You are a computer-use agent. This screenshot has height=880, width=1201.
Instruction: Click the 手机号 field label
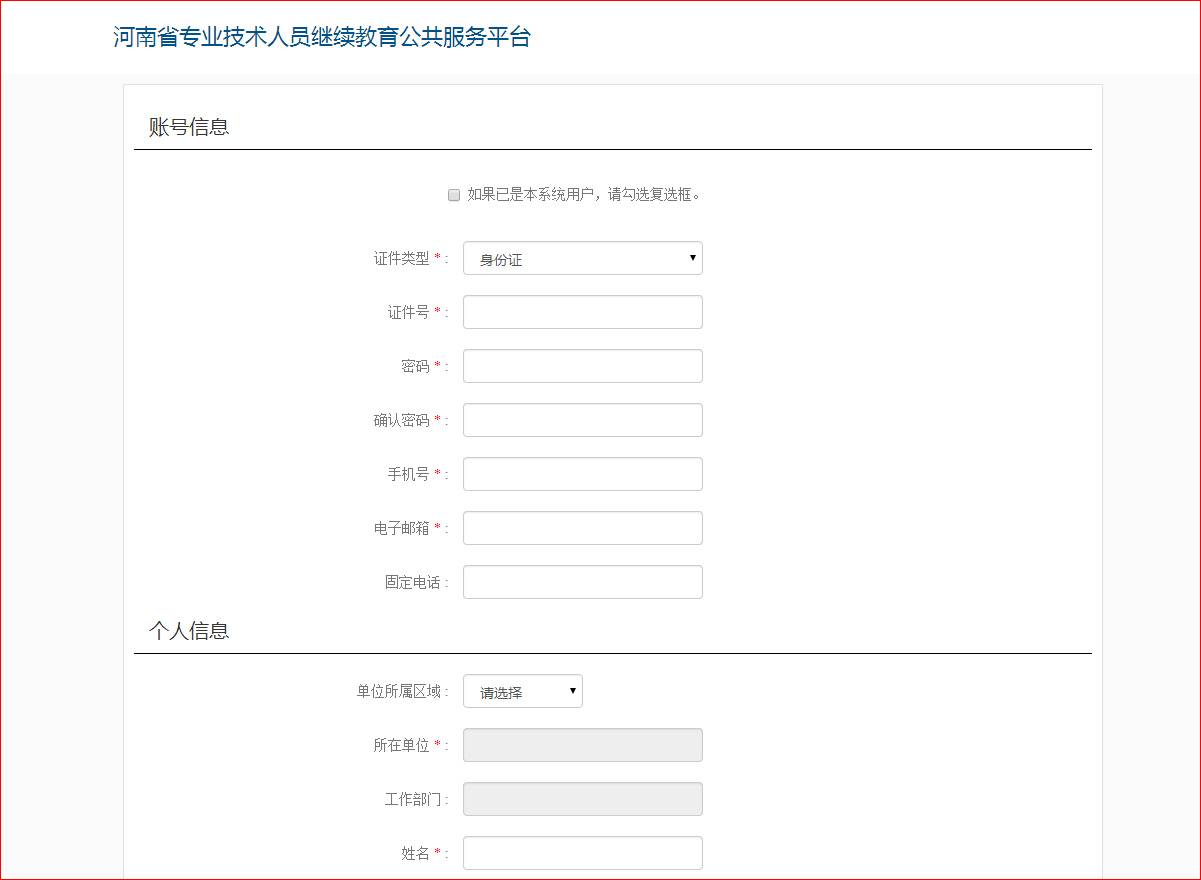pos(408,474)
